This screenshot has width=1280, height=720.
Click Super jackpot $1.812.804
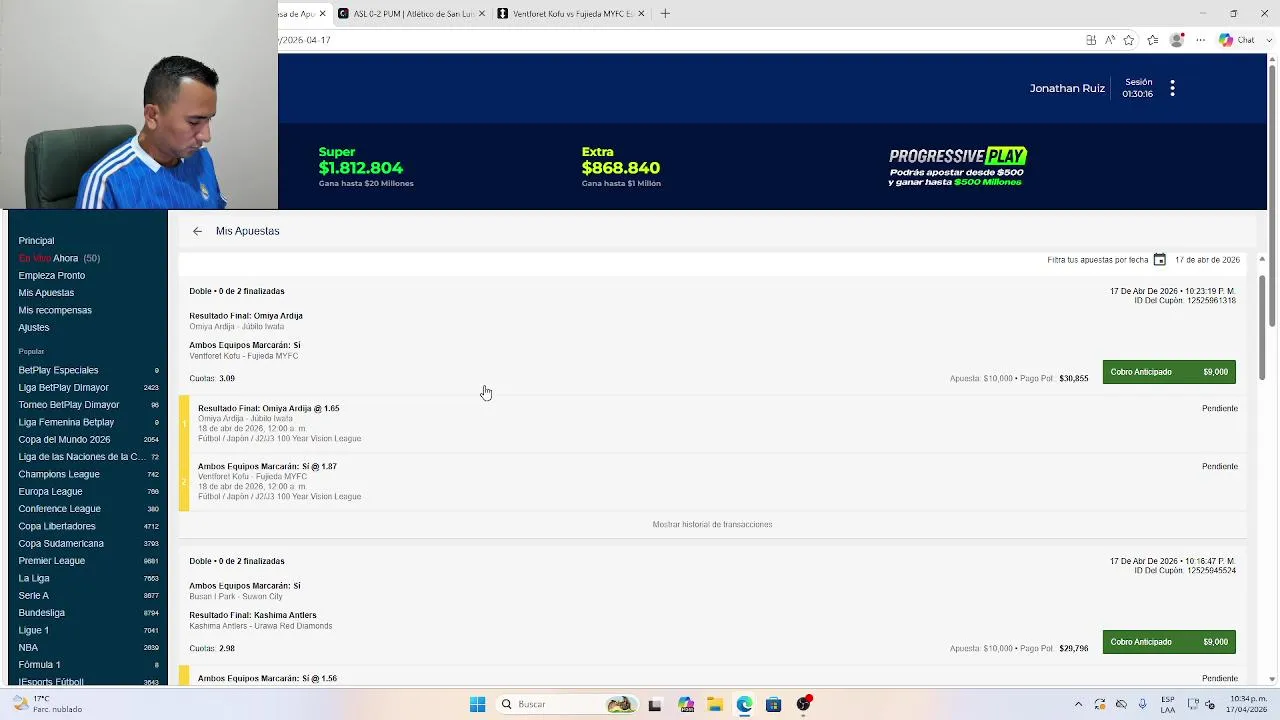365,167
